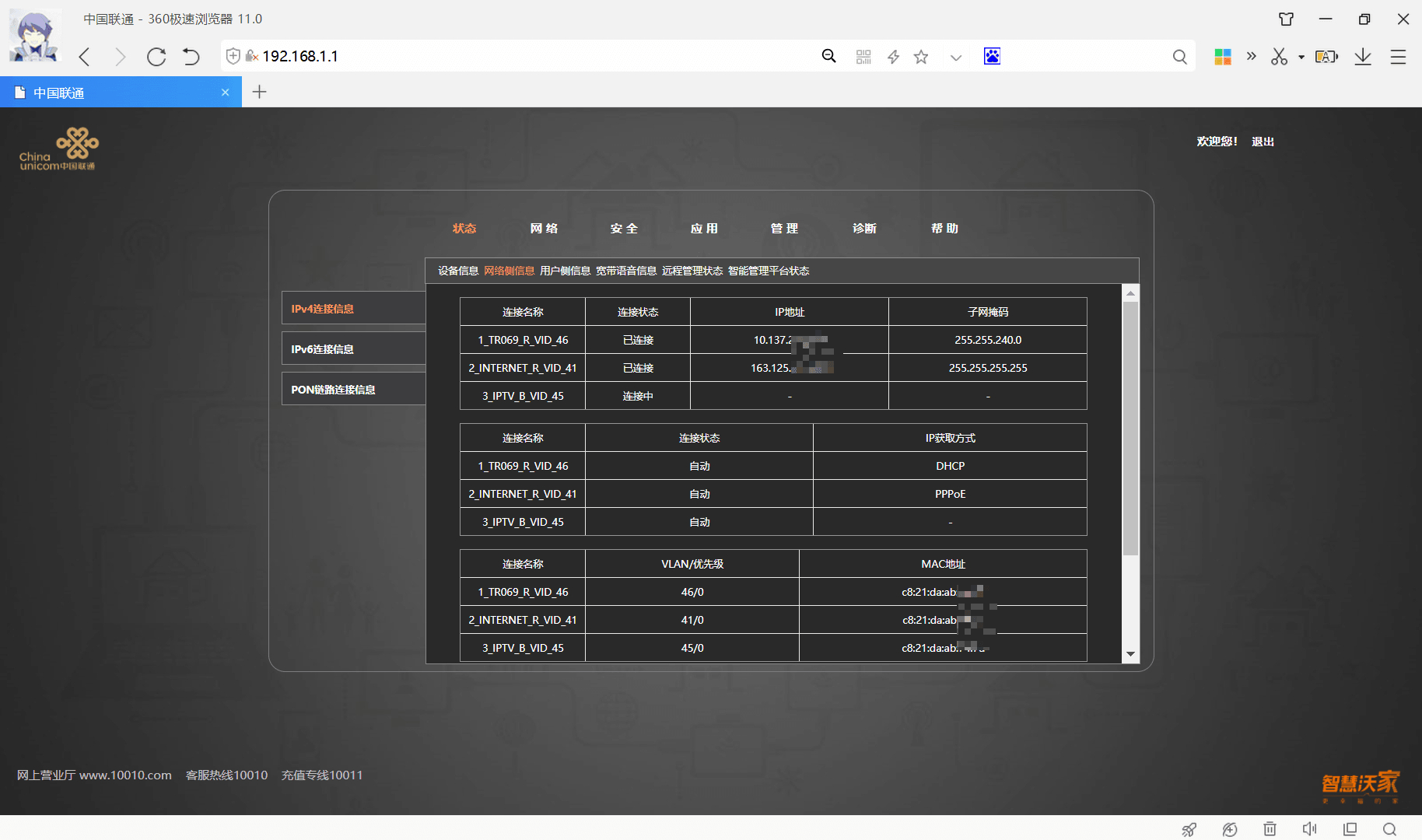Open the 帮助 main menu
The height and width of the screenshot is (840, 1422).
click(944, 228)
